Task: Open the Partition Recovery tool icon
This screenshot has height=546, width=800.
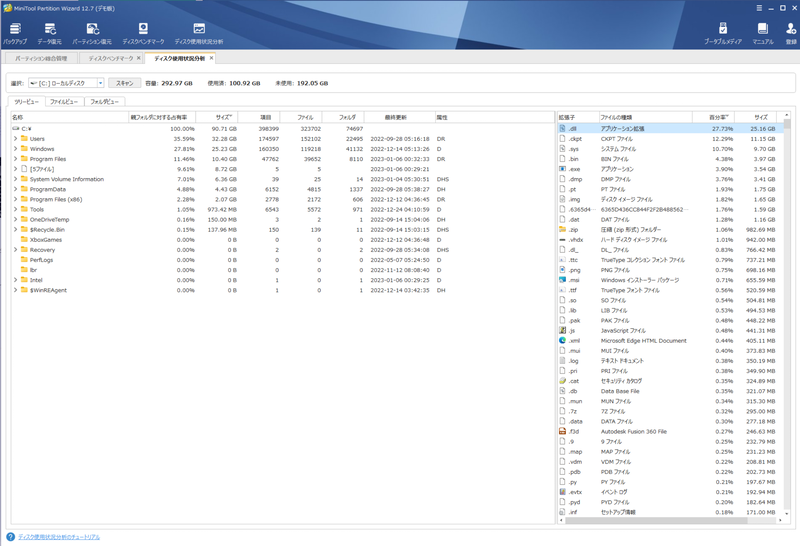Action: click(x=92, y=29)
